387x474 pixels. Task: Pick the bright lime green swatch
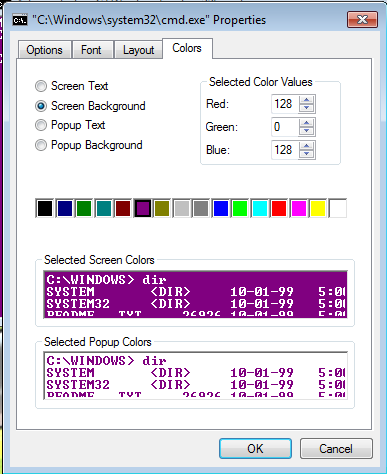[x=240, y=208]
